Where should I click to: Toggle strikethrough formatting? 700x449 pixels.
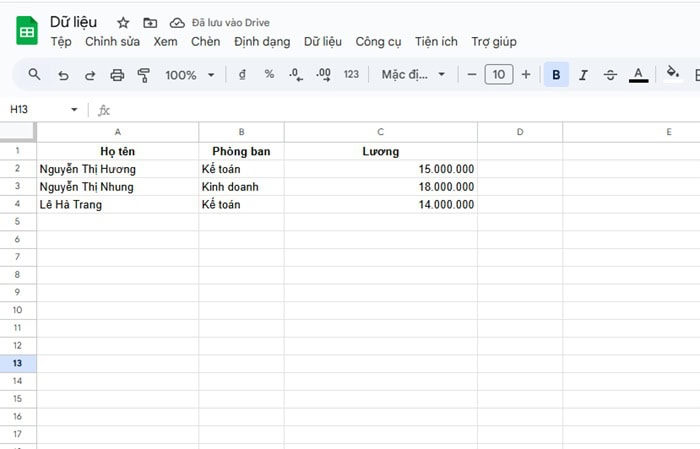click(610, 75)
